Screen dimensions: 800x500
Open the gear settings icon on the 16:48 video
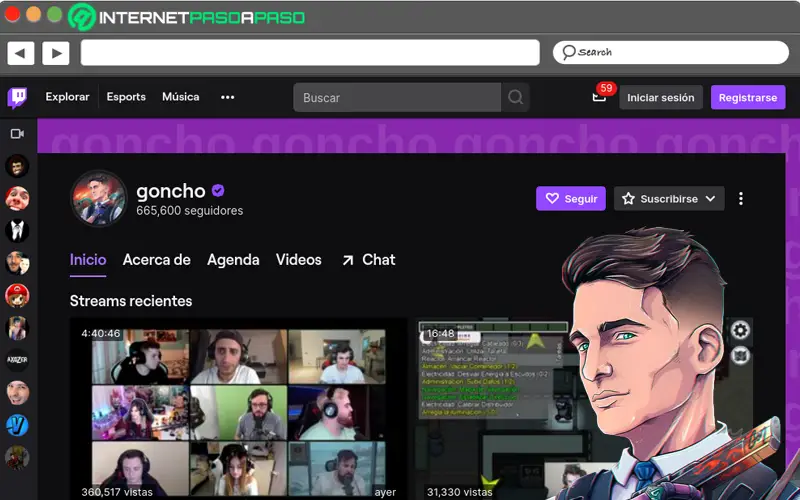pyautogui.click(x=740, y=331)
